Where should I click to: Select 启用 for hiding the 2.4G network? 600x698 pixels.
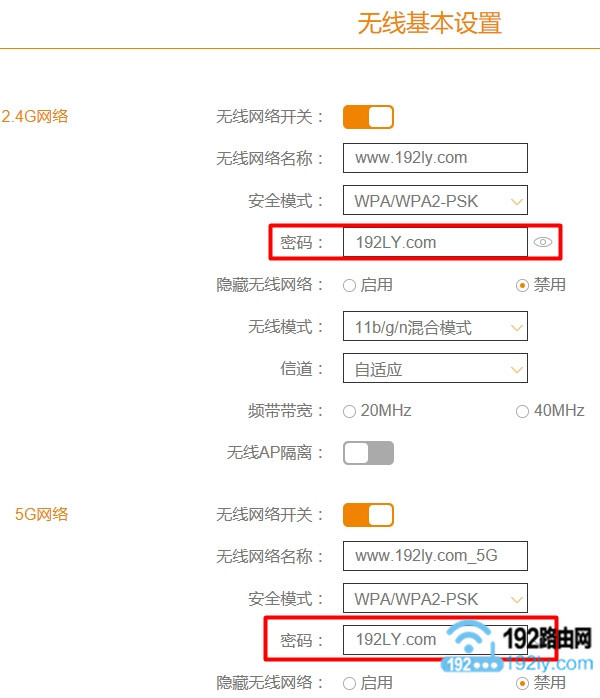349,285
